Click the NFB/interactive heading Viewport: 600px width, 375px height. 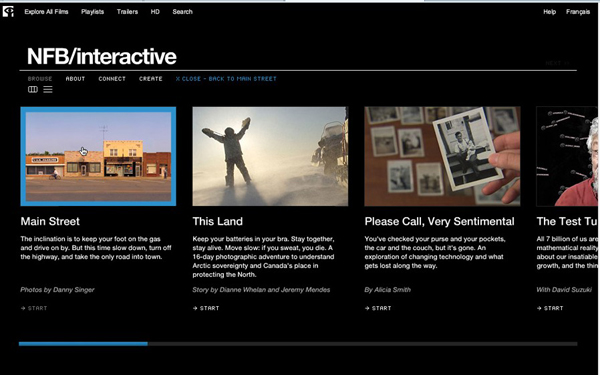tap(102, 57)
